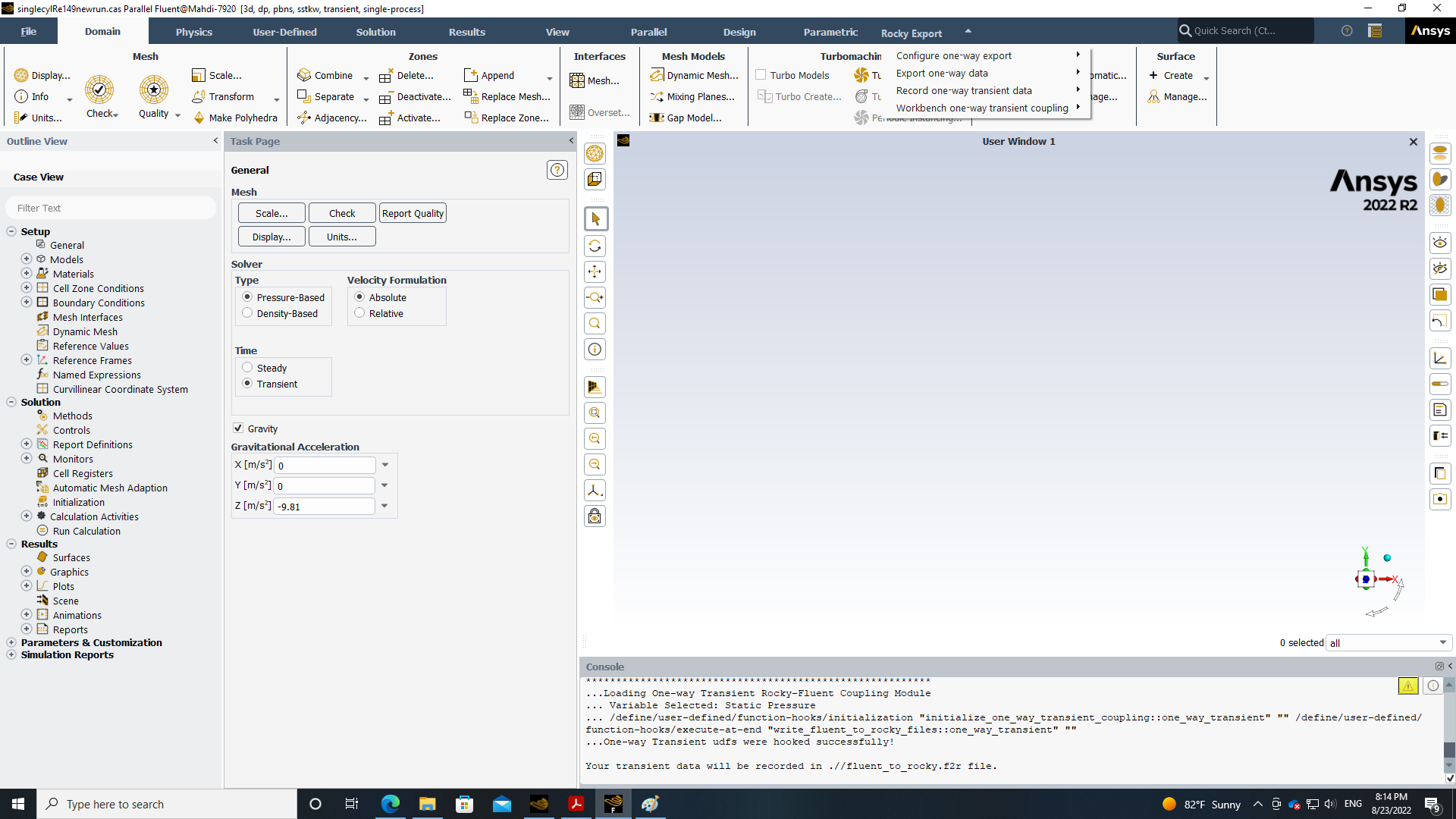Open Edge browser from taskbar
1456x819 pixels.
391,804
